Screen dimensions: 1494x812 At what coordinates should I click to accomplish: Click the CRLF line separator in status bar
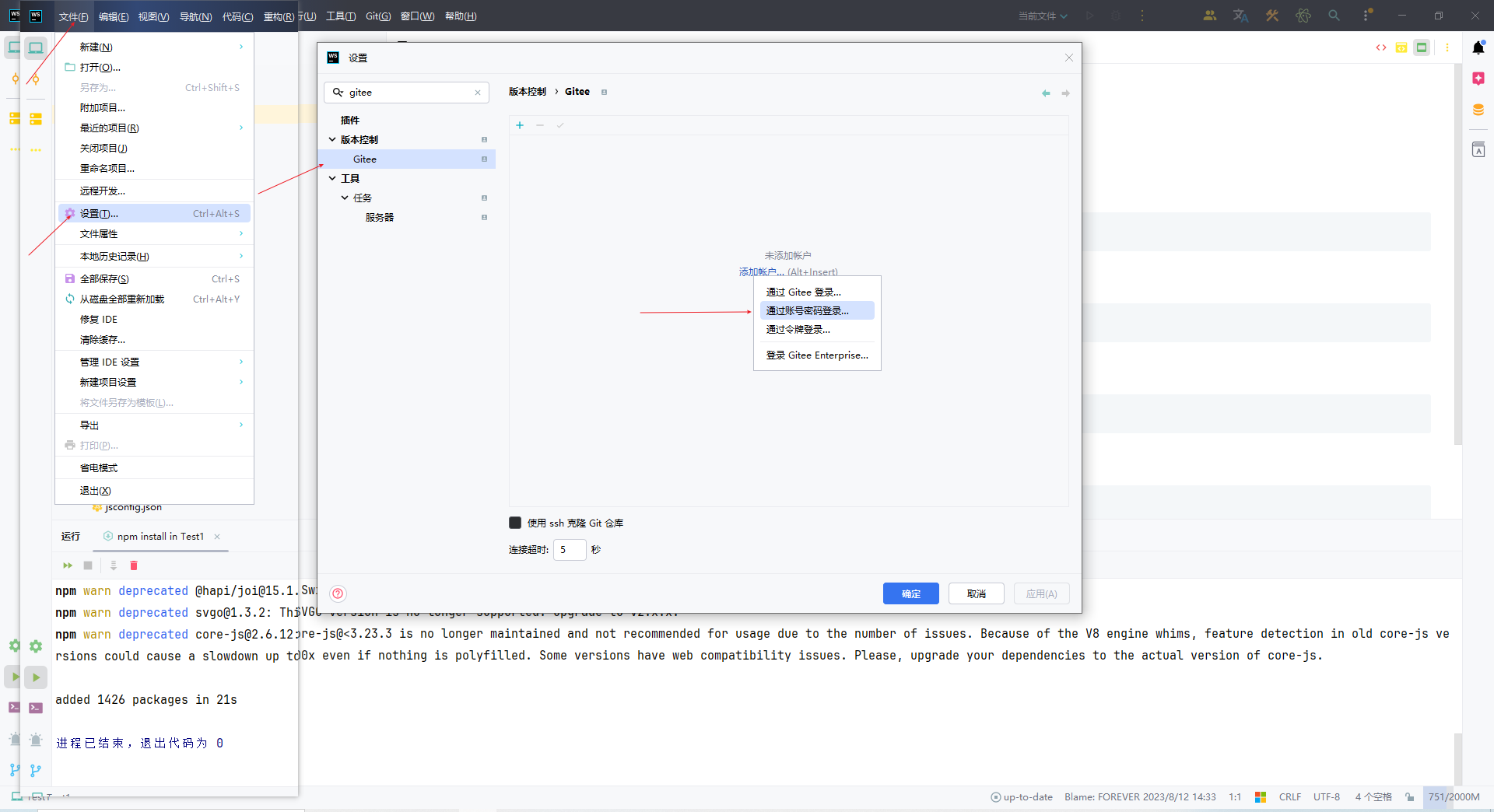tap(1290, 797)
